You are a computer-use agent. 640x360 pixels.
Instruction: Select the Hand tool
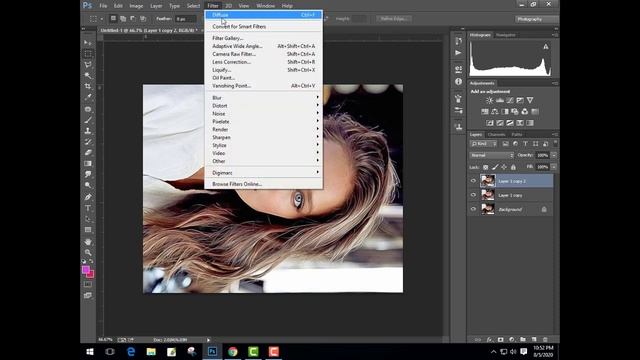click(x=88, y=242)
